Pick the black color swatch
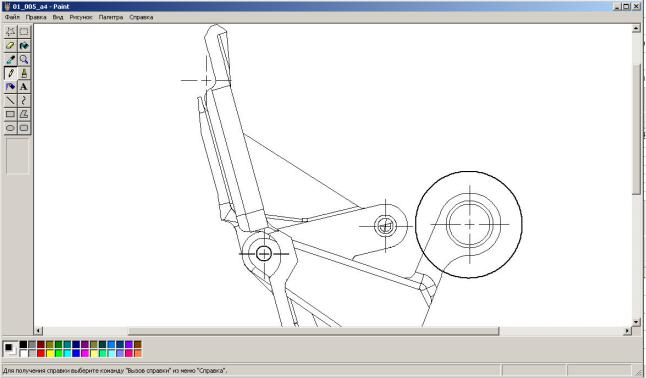The height and width of the screenshot is (378, 646). [23, 345]
